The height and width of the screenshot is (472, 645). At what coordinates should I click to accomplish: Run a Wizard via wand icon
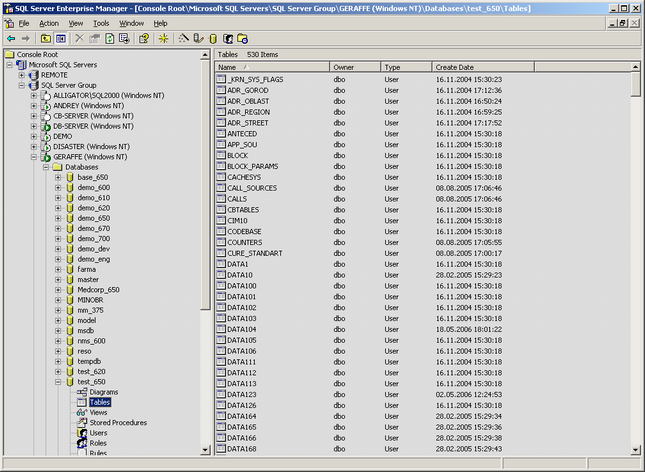coord(183,39)
